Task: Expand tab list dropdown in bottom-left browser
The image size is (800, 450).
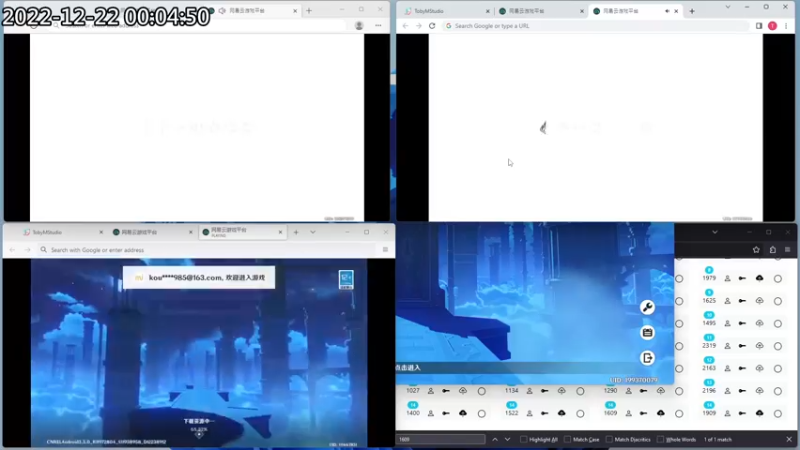Action: click(313, 232)
